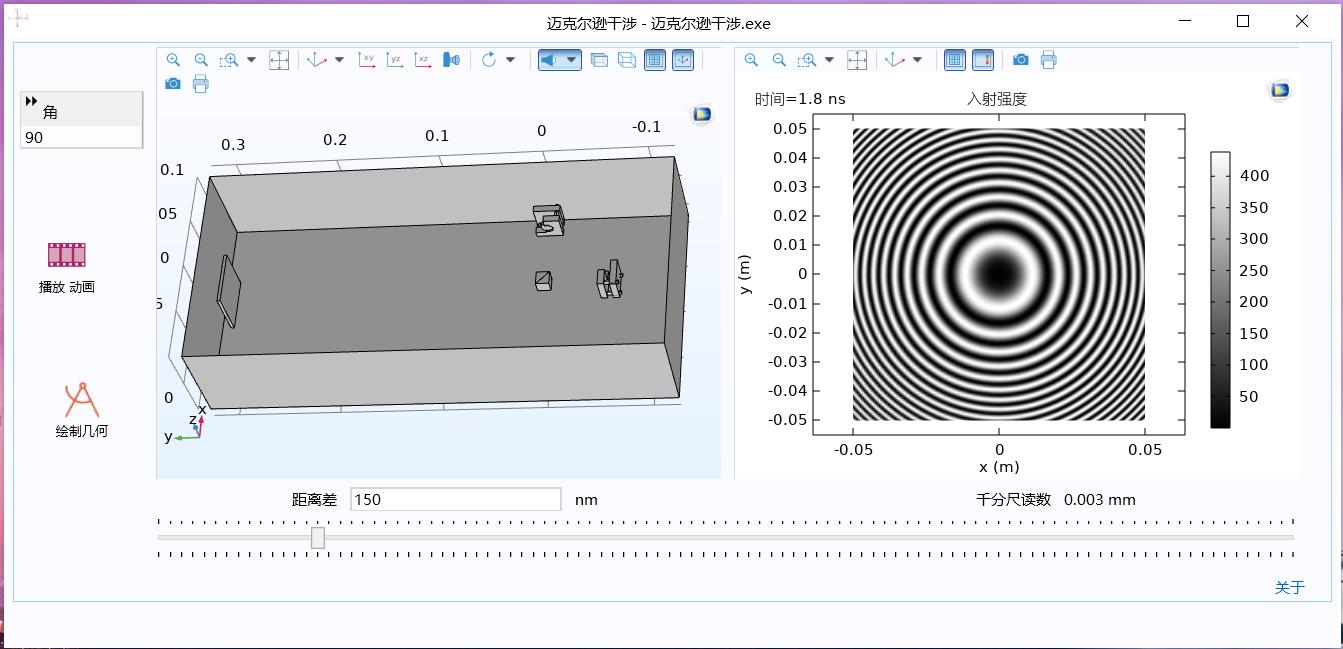Open the zoom box dropdown in 3D toolbar

pos(251,60)
